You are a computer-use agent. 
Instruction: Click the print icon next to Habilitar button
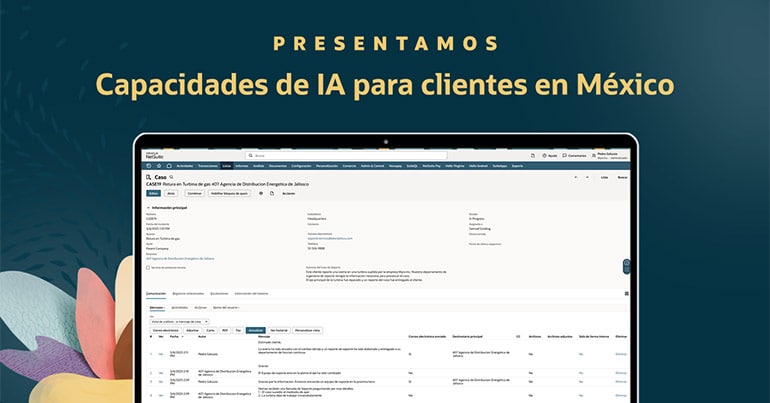click(261, 193)
